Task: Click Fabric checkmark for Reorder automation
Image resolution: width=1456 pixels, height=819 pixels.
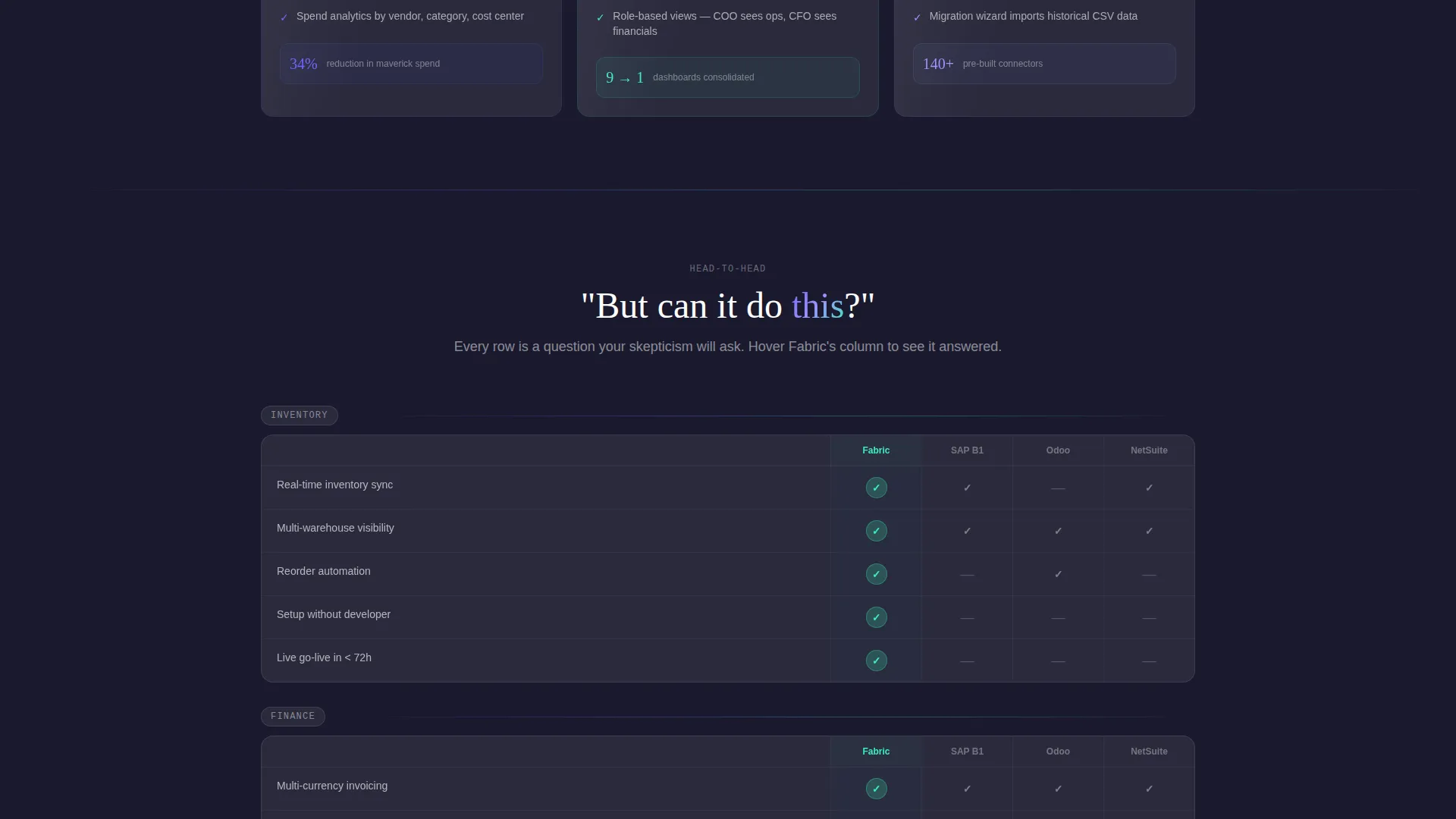Action: pyautogui.click(x=876, y=574)
